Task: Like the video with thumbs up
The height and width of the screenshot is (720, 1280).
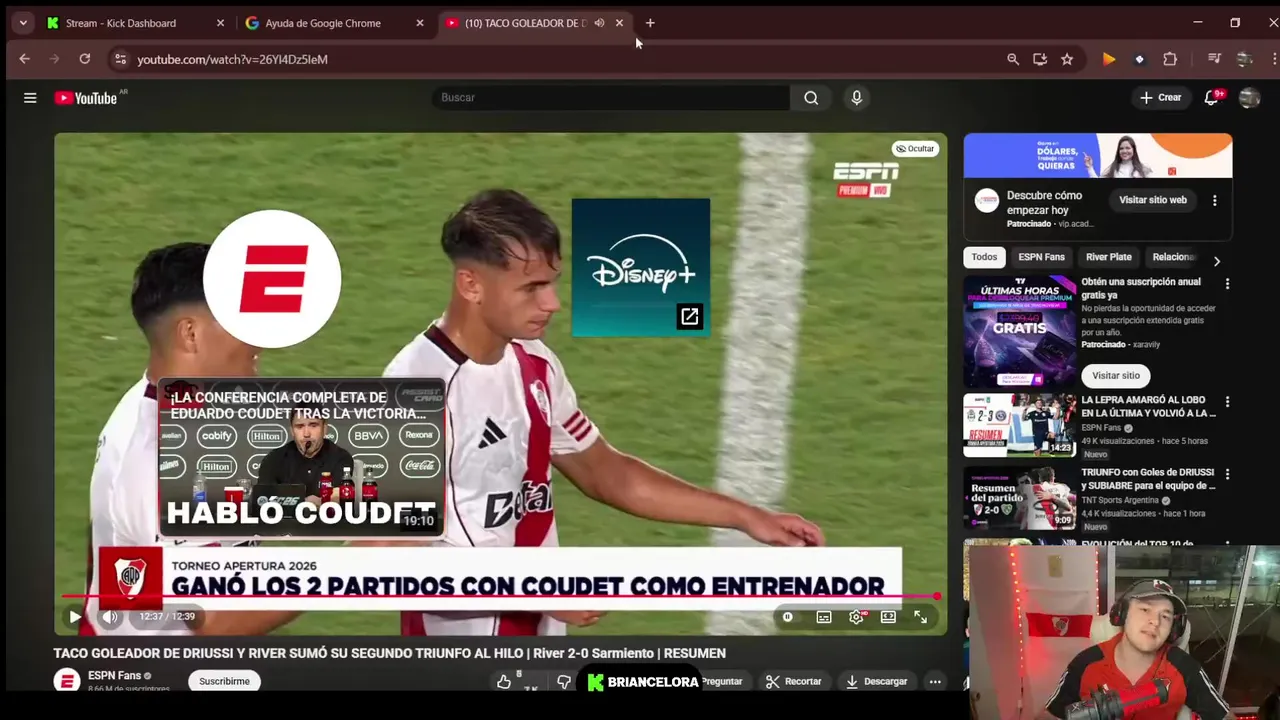Action: 504,681
